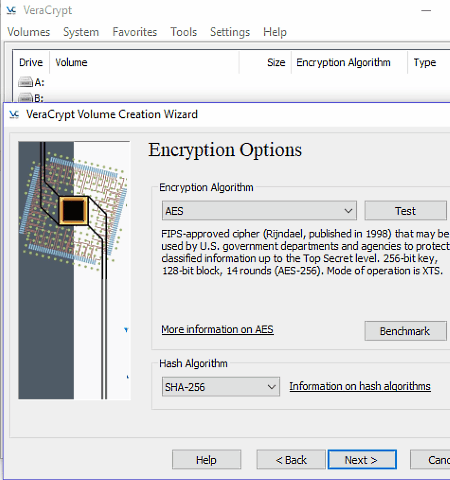The width and height of the screenshot is (450, 480).
Task: Open the Help menu in VeraCrypt
Action: point(275,32)
